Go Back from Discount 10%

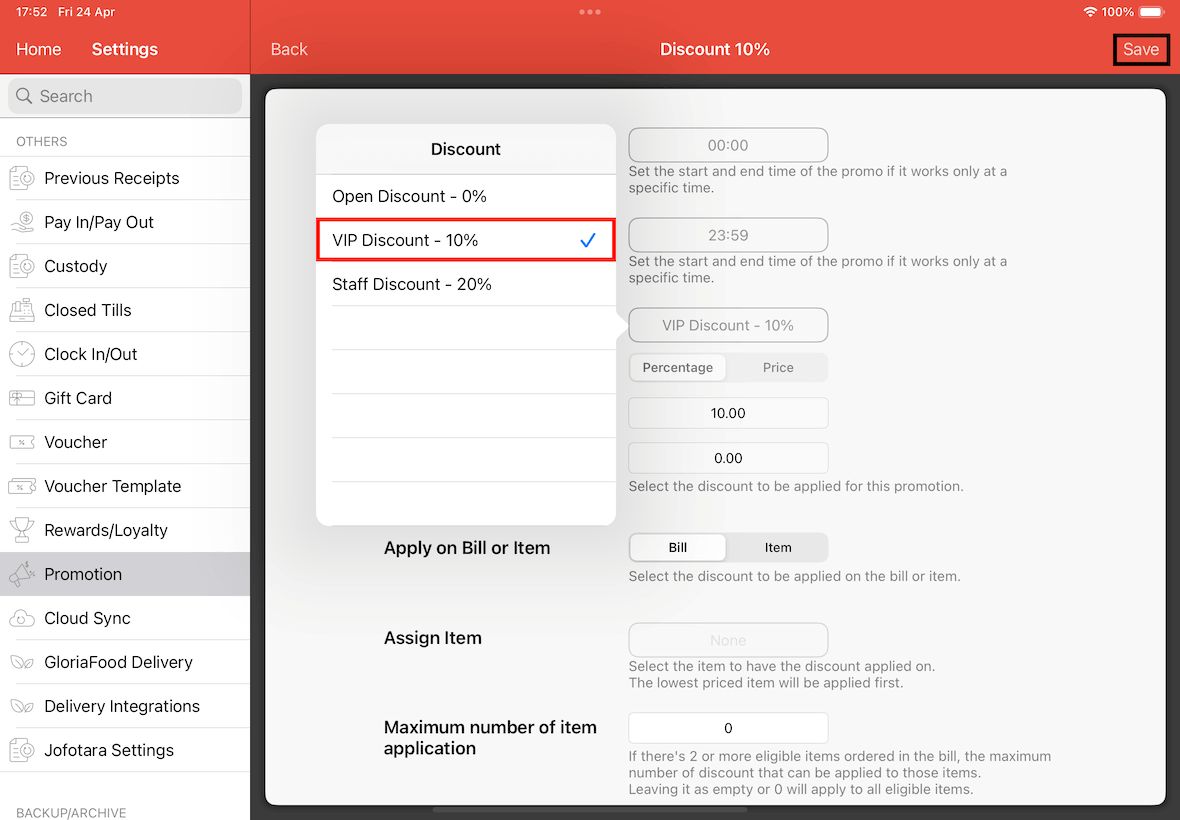tap(289, 50)
